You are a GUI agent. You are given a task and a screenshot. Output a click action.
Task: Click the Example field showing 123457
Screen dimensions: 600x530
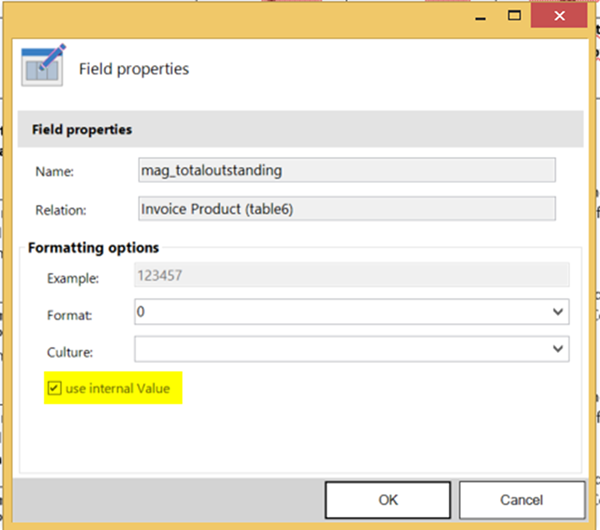[351, 276]
